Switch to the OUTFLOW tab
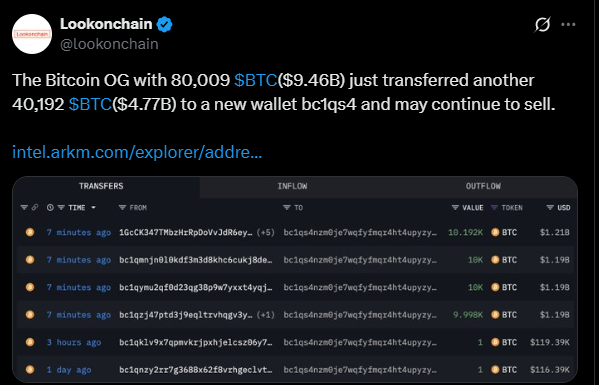The height and width of the screenshot is (385, 599). pos(483,186)
